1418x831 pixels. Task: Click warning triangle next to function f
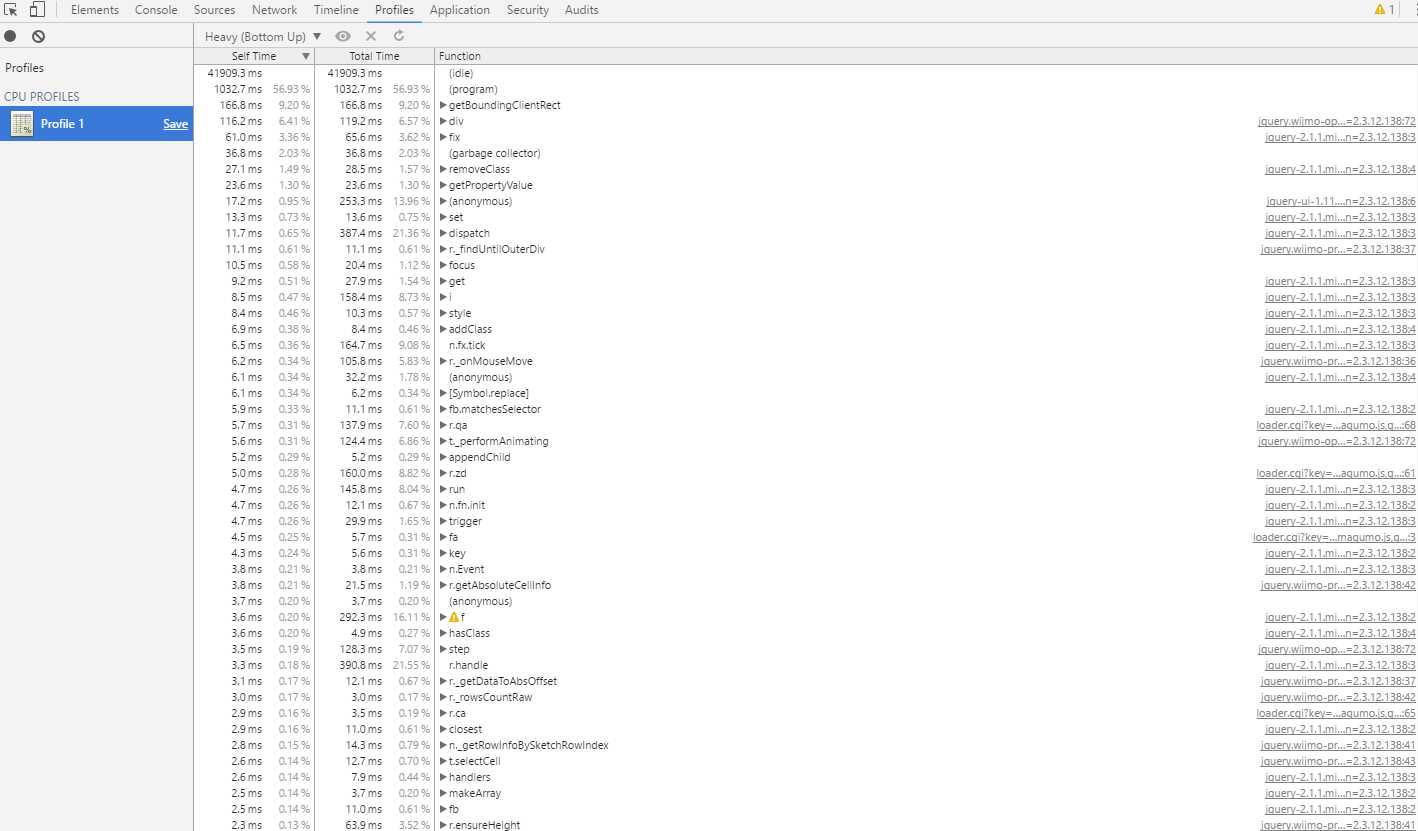point(454,617)
